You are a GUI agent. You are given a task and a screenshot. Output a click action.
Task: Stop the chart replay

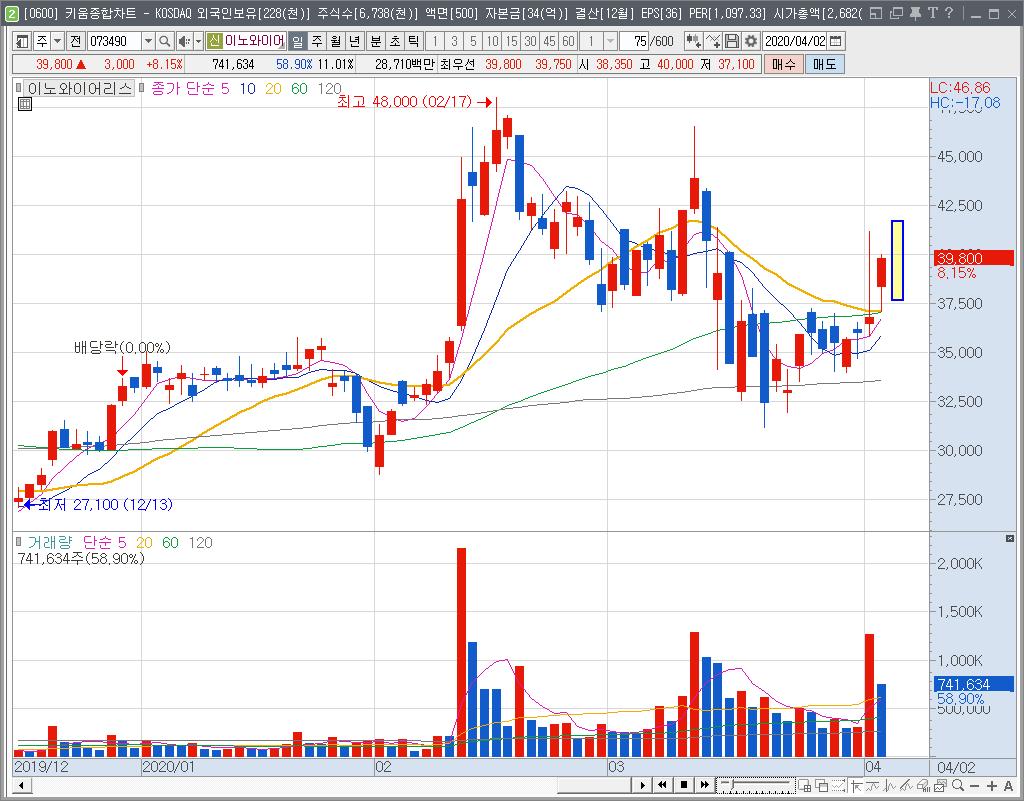(x=683, y=785)
